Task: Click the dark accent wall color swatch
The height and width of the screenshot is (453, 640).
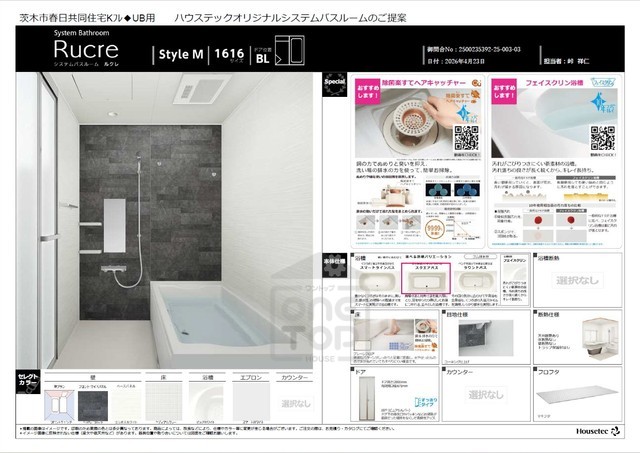Action: (93, 406)
